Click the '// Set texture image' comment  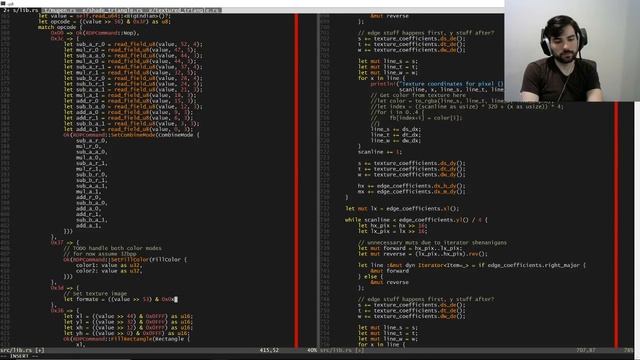95,293
